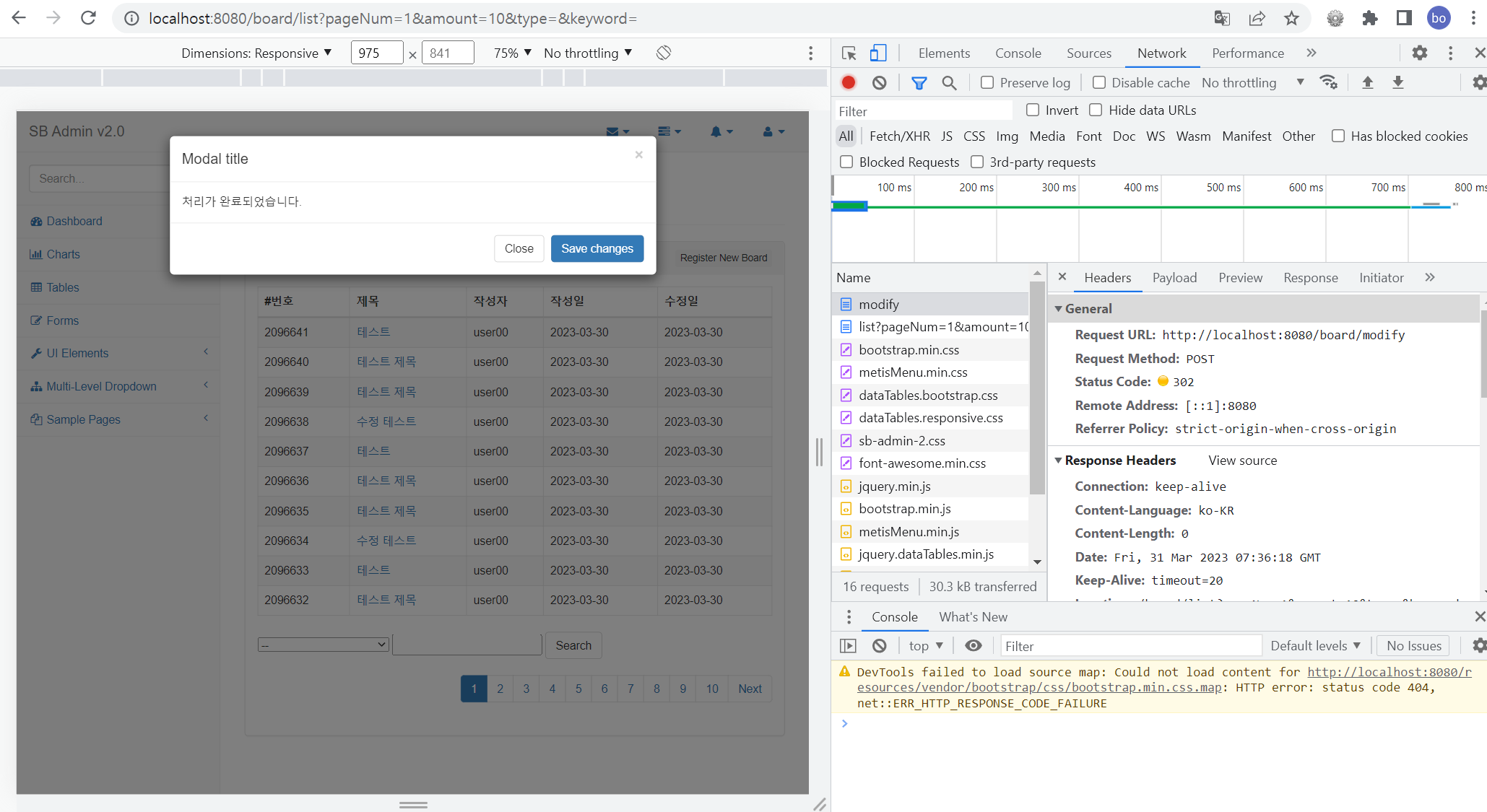Open the console Default levels dropdown
The height and width of the screenshot is (812, 1487).
tap(1315, 646)
